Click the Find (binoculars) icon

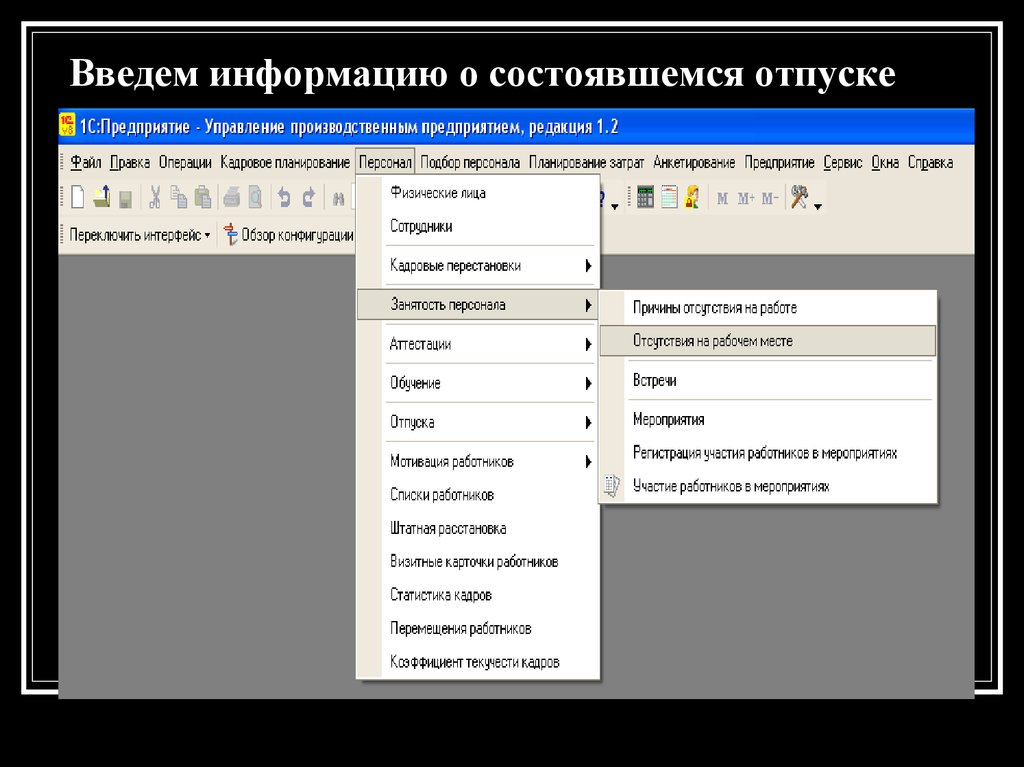click(340, 197)
